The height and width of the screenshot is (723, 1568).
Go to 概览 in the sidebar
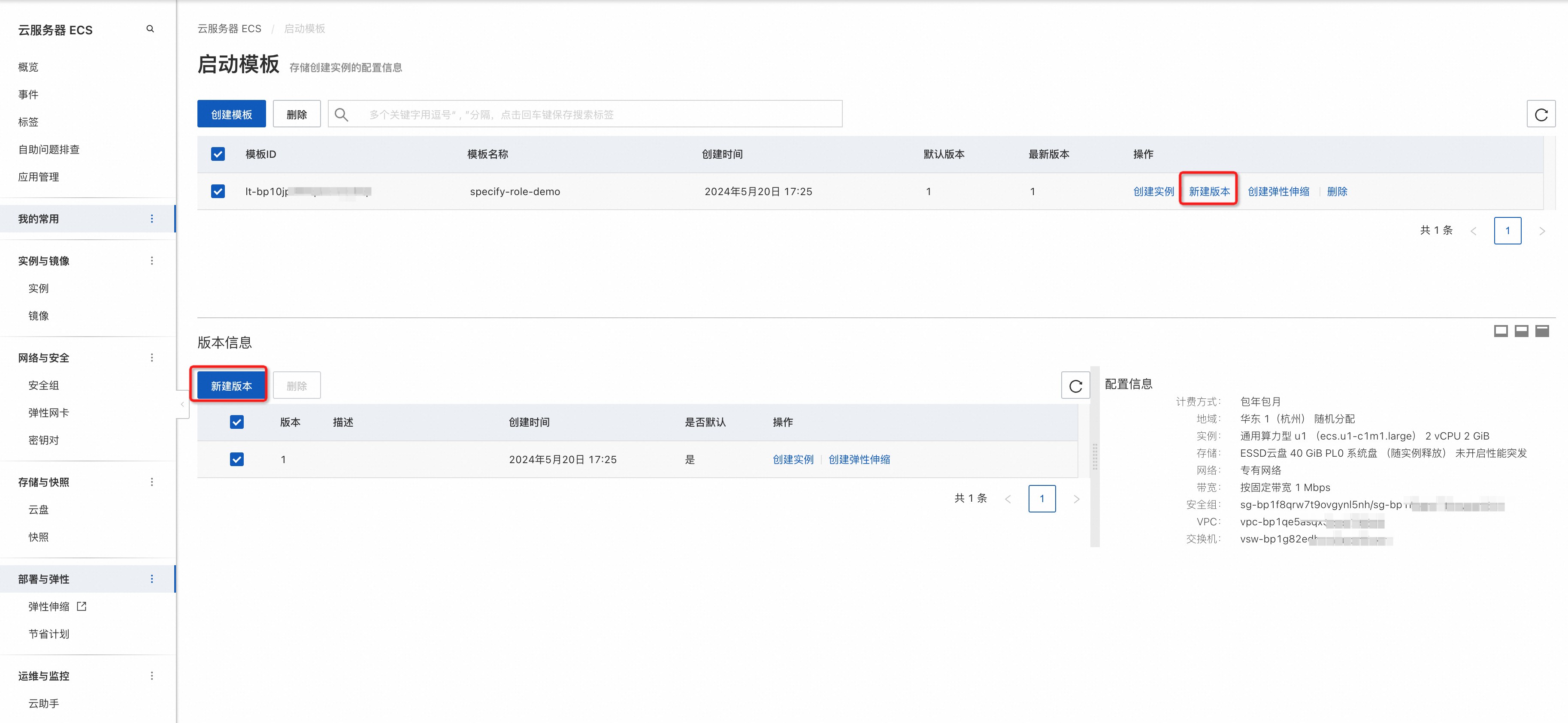point(28,67)
